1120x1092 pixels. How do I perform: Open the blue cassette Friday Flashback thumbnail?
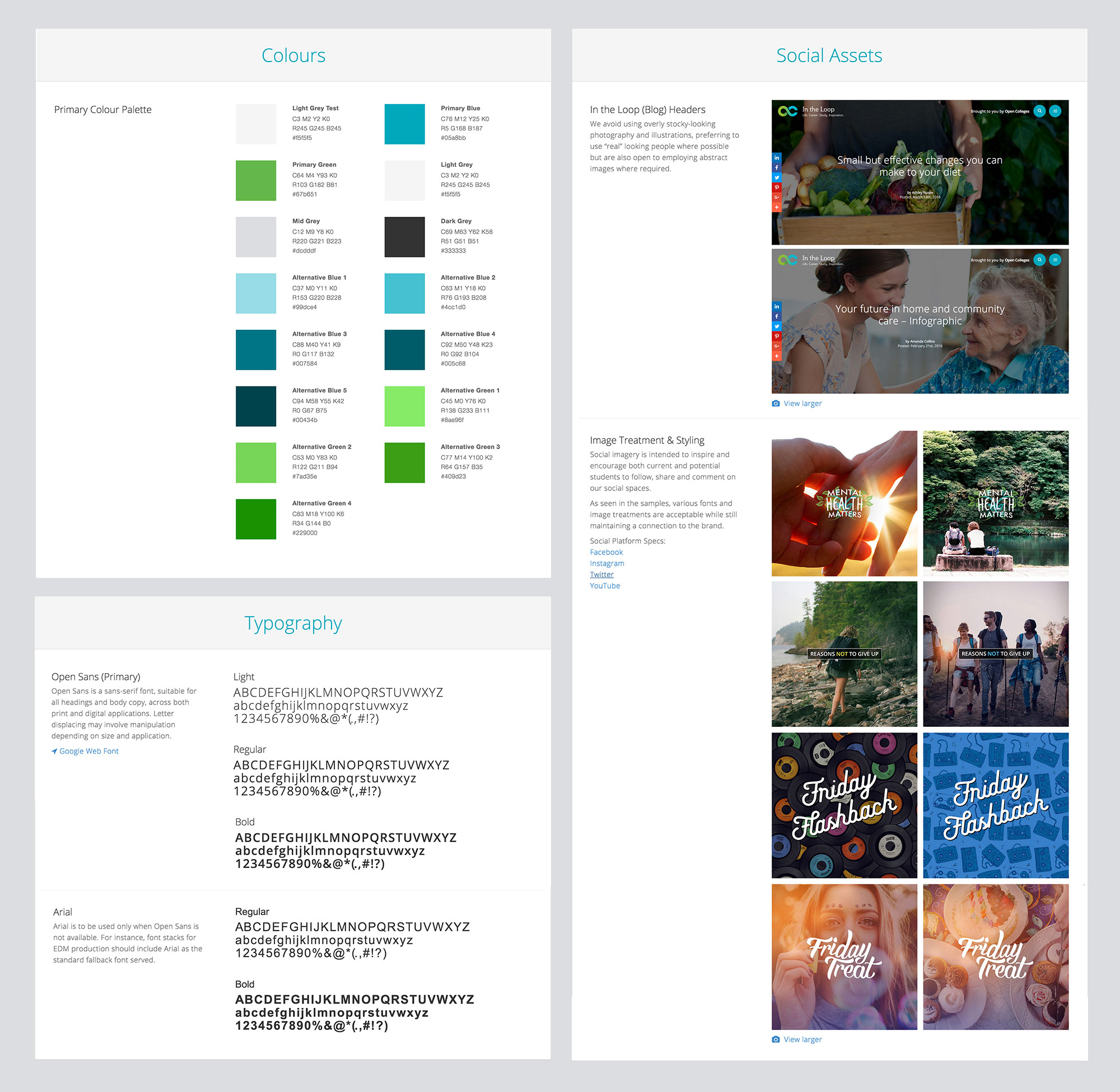point(996,805)
